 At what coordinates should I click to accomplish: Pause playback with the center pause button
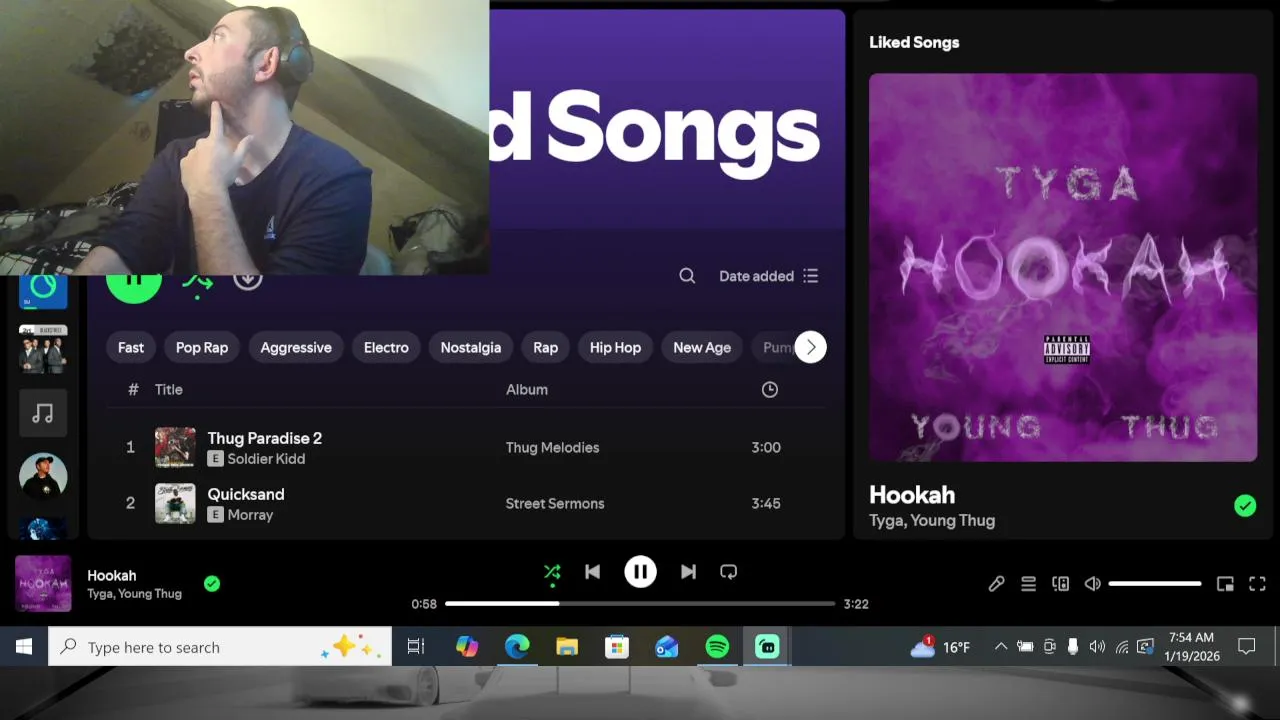[x=640, y=572]
